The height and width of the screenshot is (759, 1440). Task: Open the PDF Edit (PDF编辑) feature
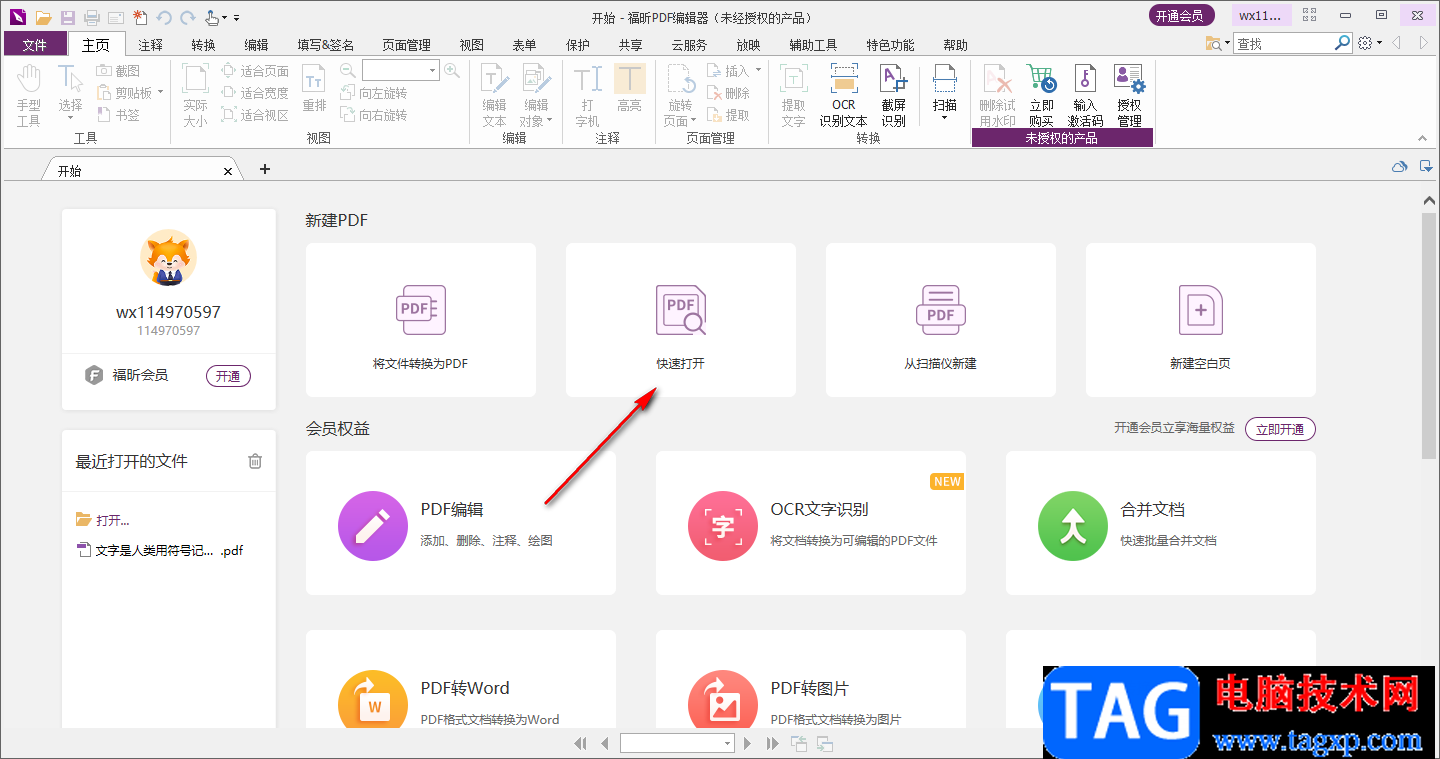461,523
